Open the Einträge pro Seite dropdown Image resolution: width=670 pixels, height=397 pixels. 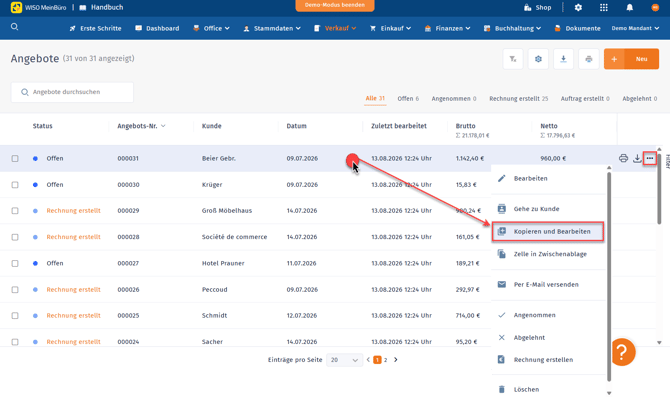coord(344,360)
